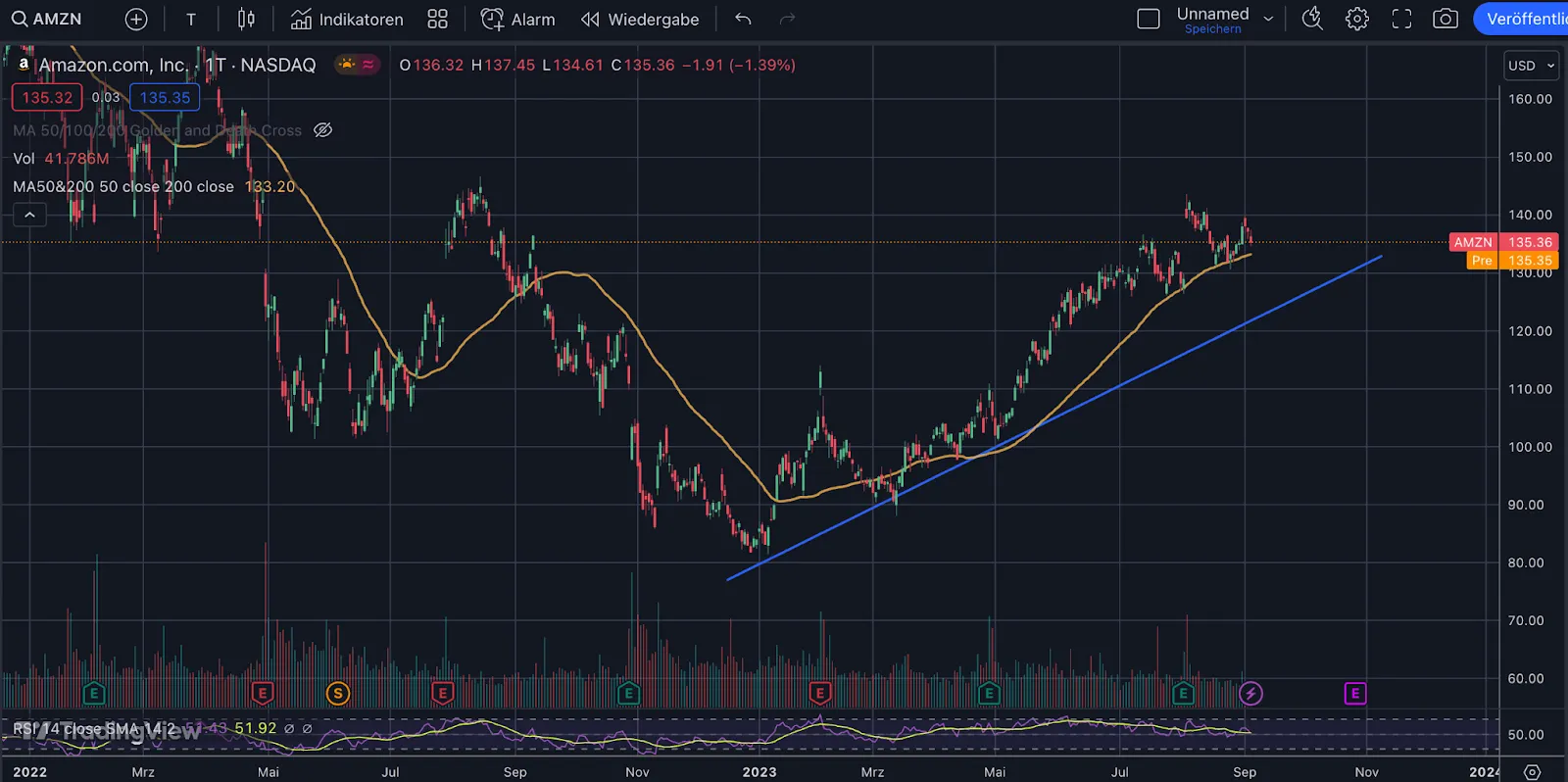Show the hidden Golden and Death Cross indicator
Screen dimensions: 1568x782
pos(322,130)
